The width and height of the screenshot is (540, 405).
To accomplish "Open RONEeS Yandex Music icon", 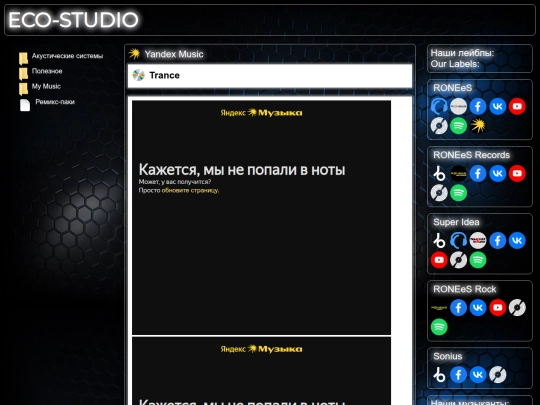I will (x=478, y=126).
